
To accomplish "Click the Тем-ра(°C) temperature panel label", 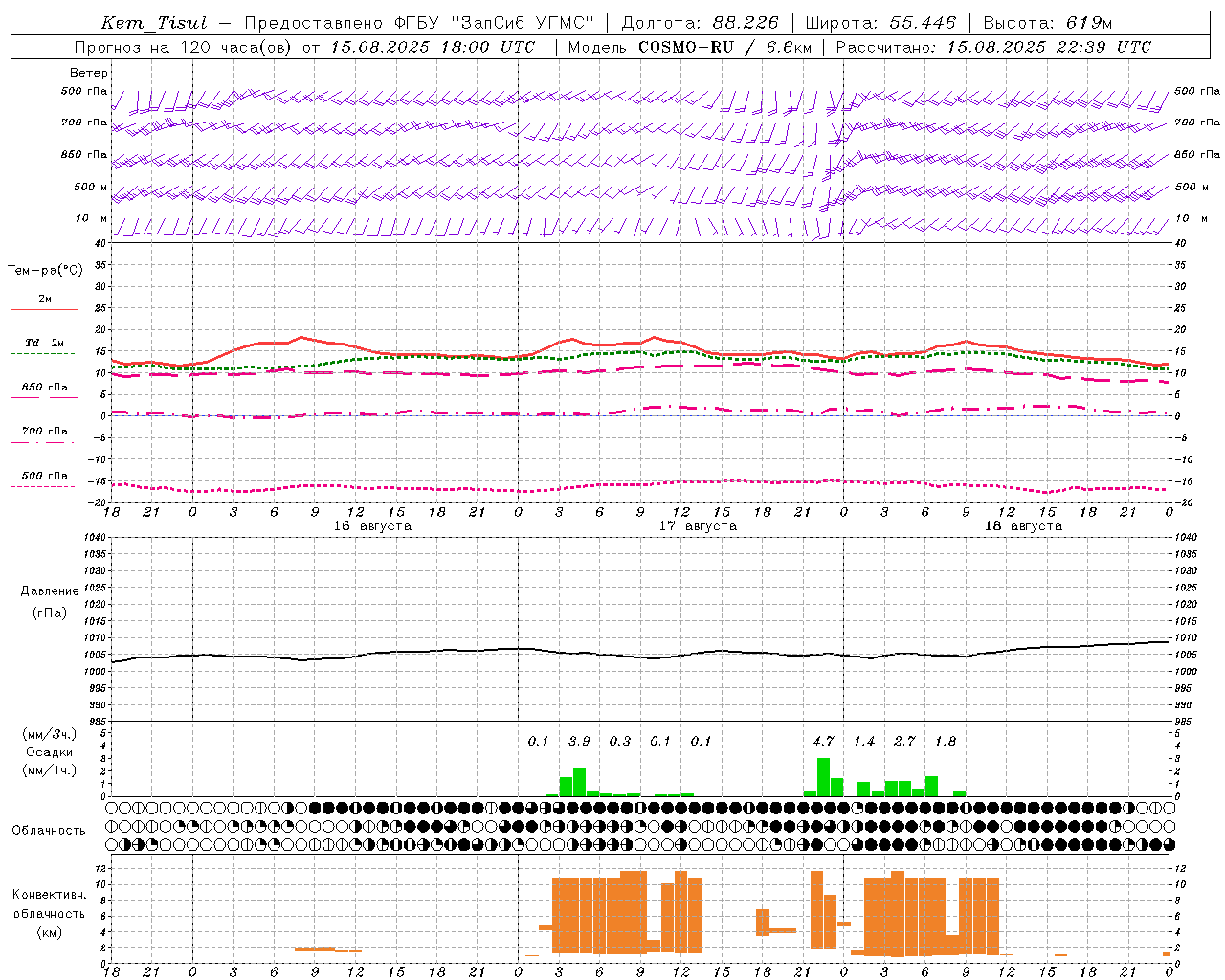I will point(45,270).
